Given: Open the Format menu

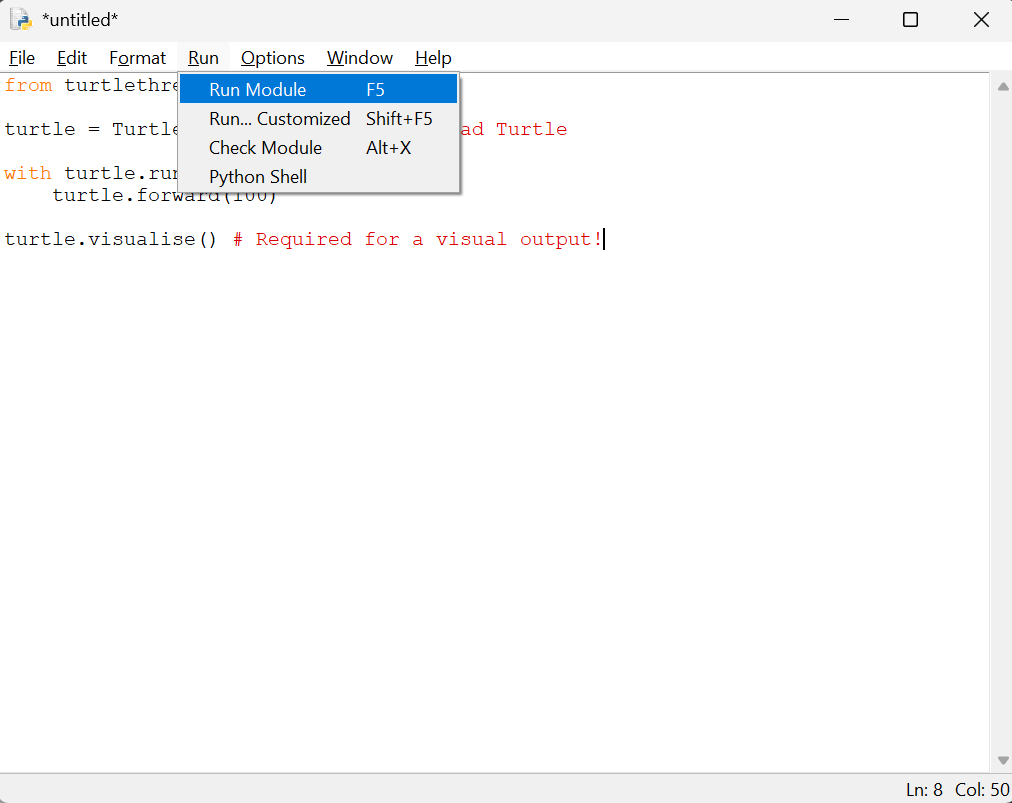Looking at the screenshot, I should pyautogui.click(x=138, y=58).
